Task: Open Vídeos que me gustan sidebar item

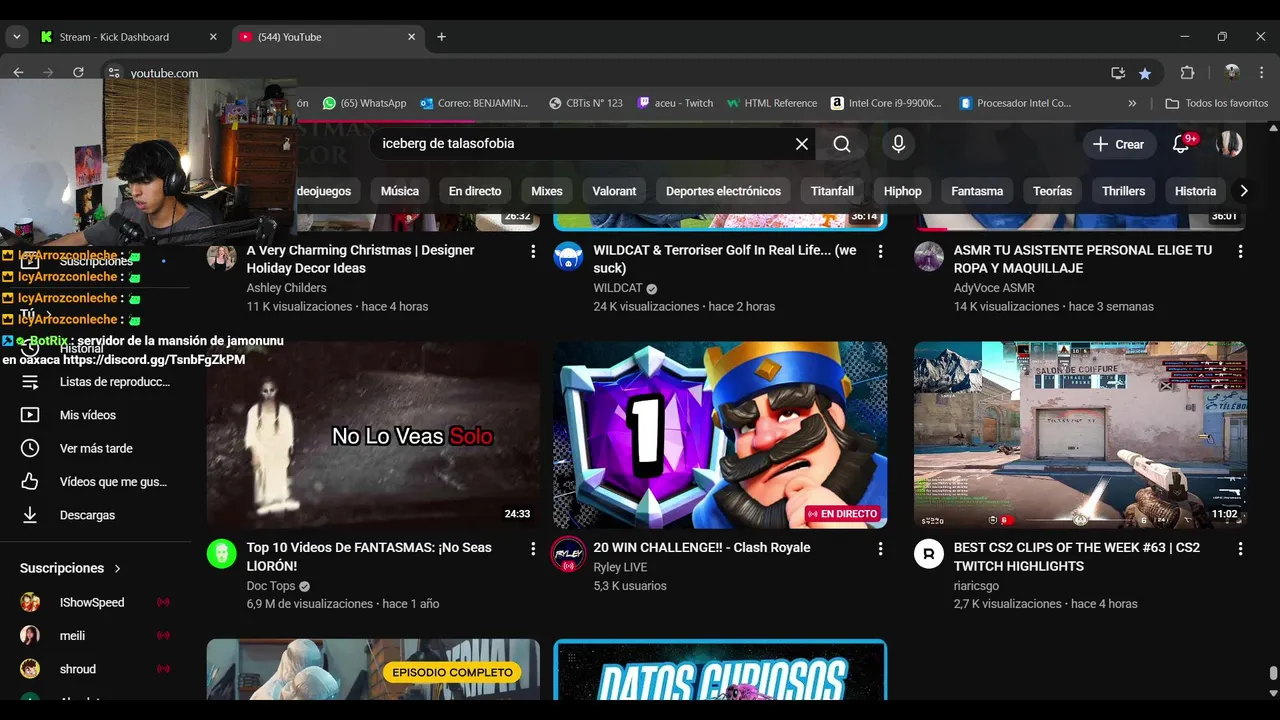Action: (96, 482)
